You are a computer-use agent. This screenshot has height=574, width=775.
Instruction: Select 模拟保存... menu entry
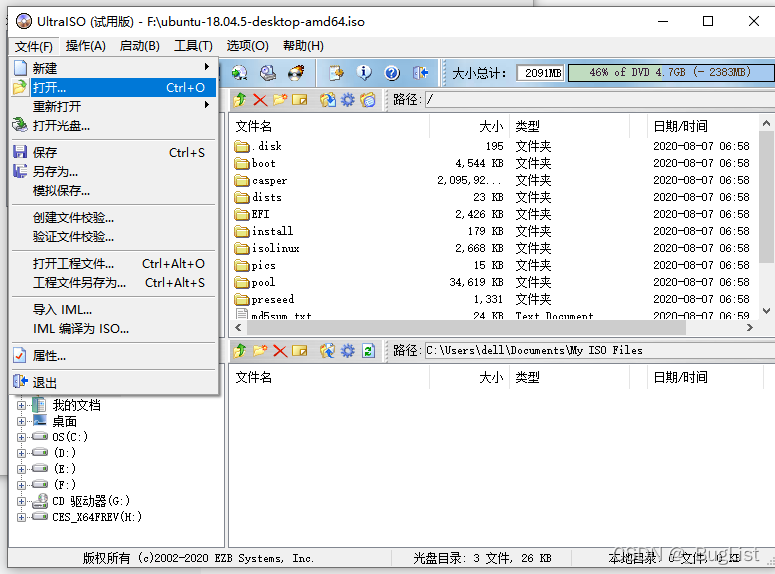(x=114, y=190)
